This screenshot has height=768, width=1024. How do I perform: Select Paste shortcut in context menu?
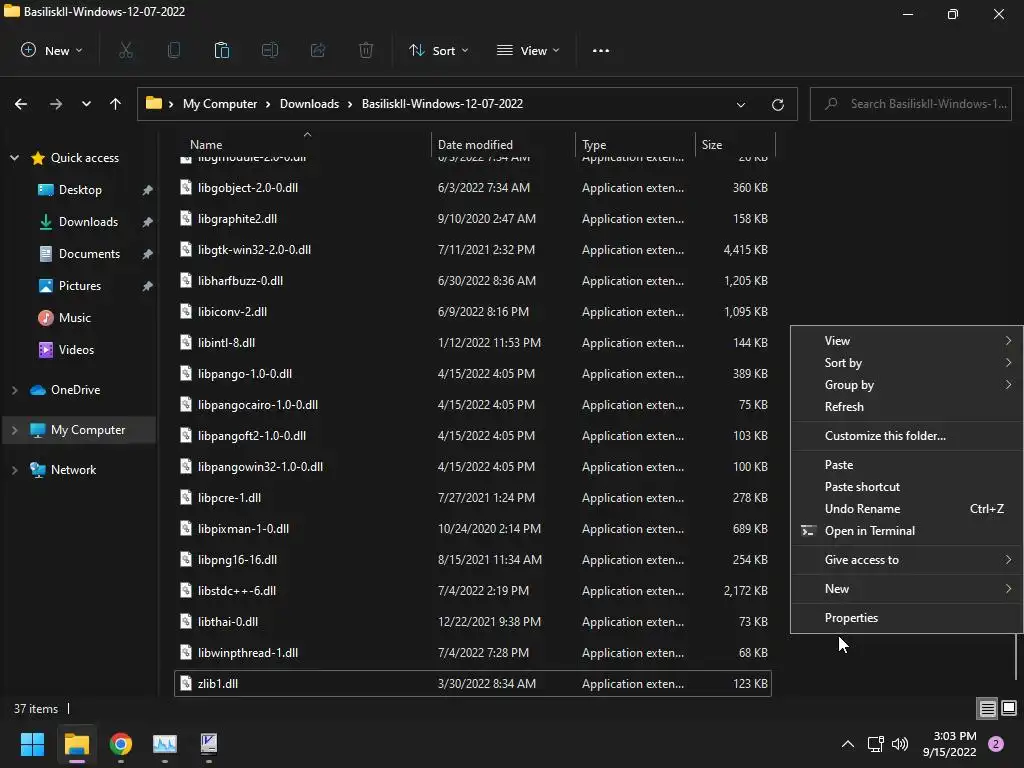906,487
